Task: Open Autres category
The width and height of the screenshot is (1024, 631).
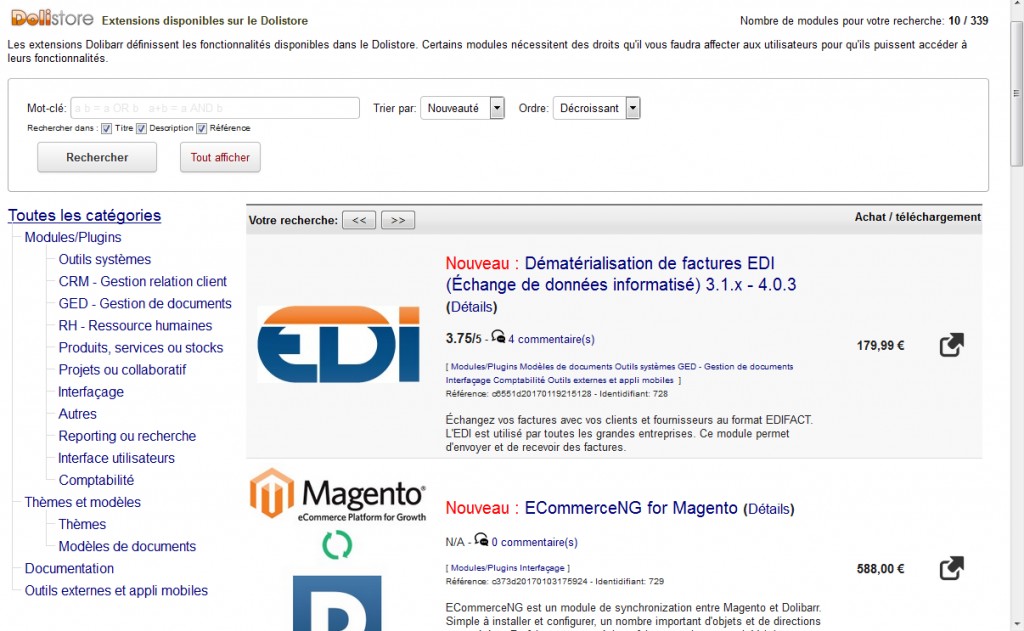Action: pyautogui.click(x=77, y=414)
